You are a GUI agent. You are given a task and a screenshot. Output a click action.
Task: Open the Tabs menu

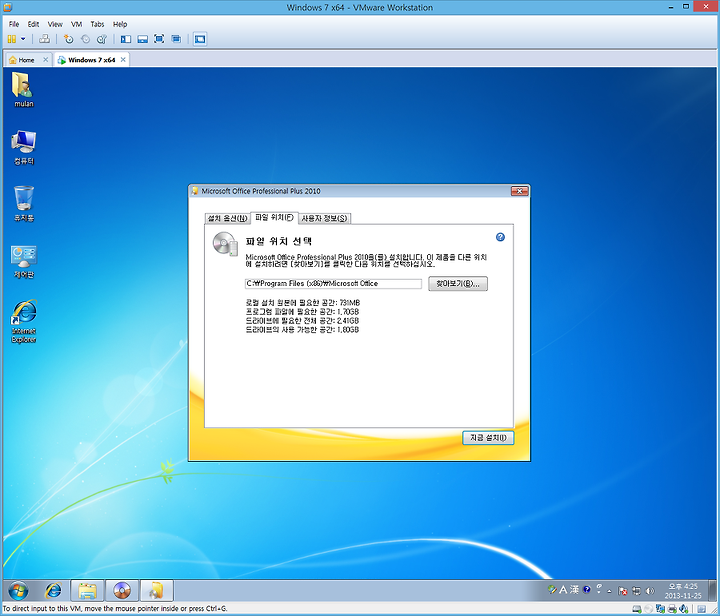pos(97,24)
